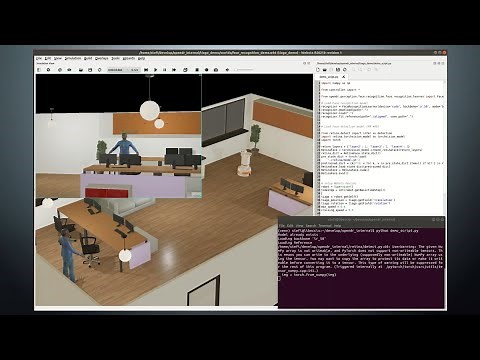Screen dimensions: 480x360
Task: Open the Webots Help menu
Action: [141, 58]
